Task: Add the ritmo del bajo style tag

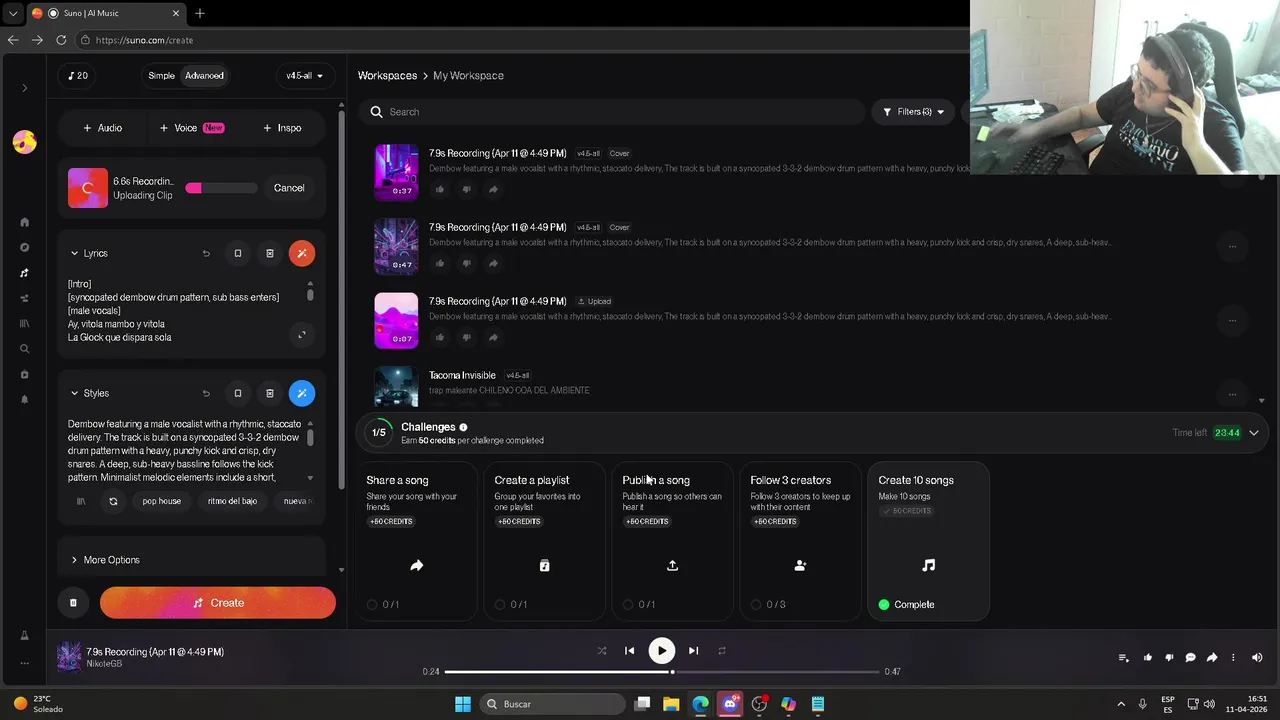Action: 232,501
